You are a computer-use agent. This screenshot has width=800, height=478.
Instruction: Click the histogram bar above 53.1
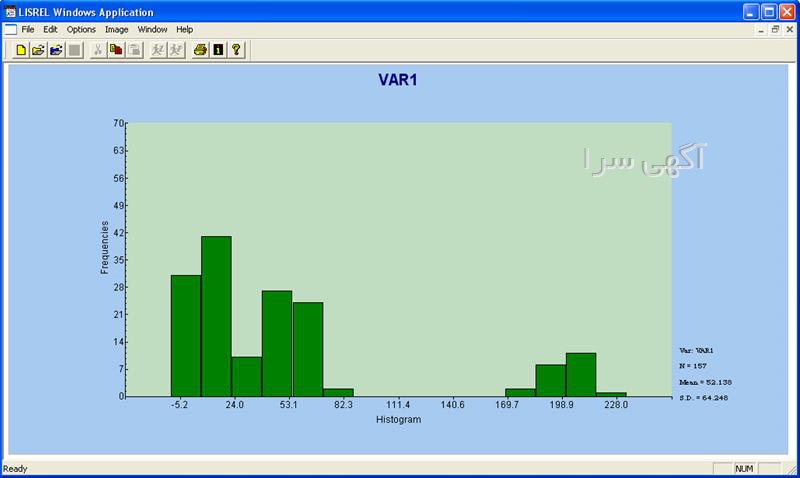pos(277,343)
